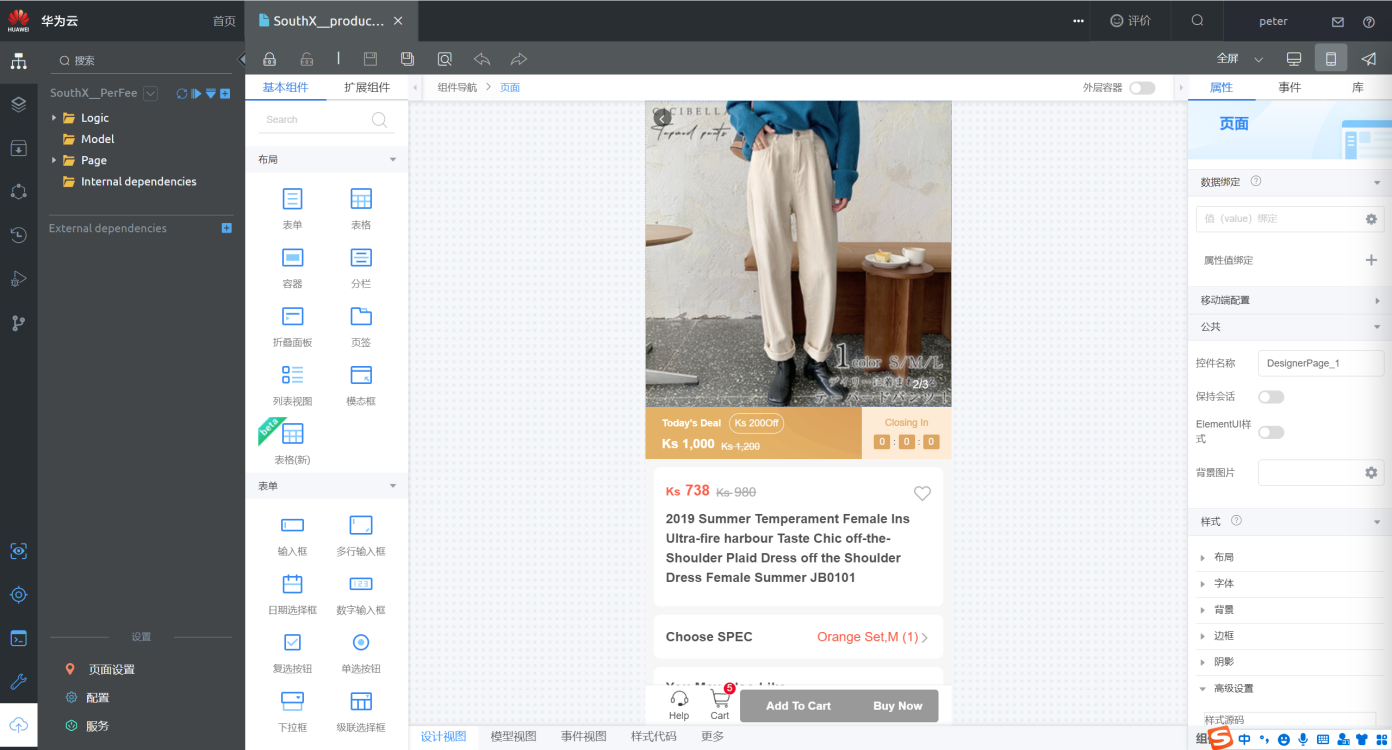
Task: Open the terminal icon in left sidebar
Action: click(18, 638)
